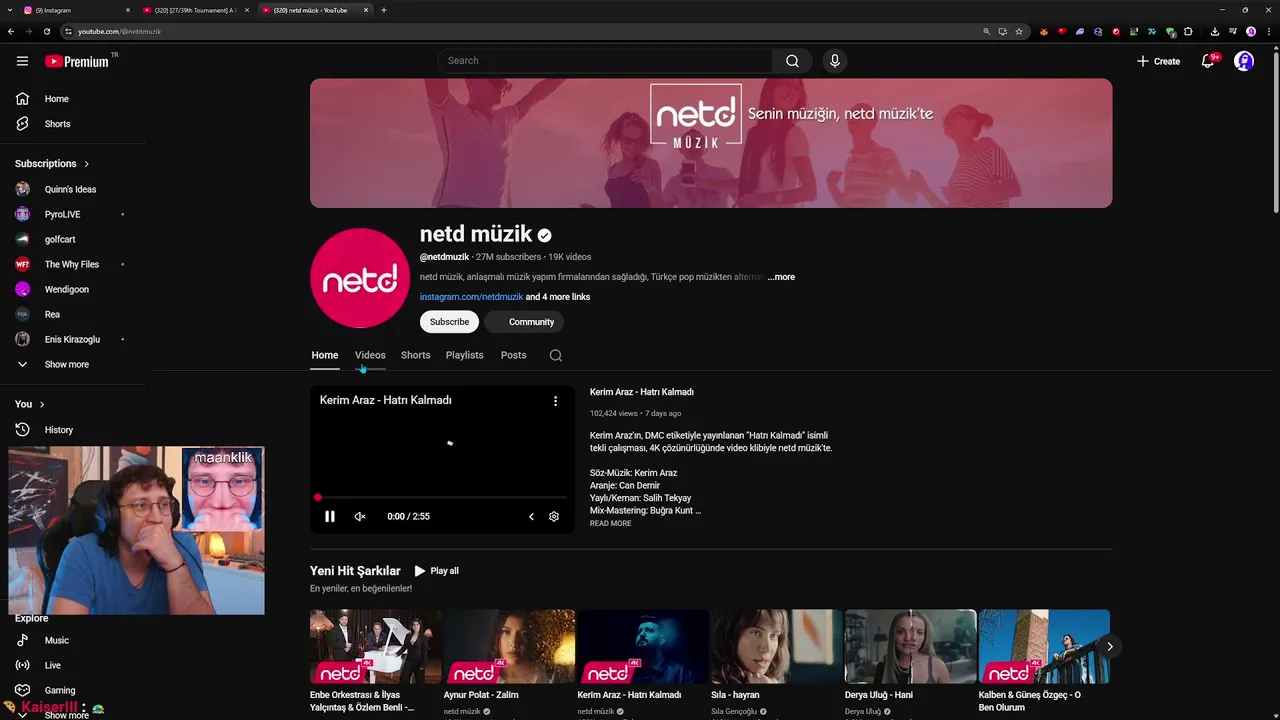Open the install app icon in address bar

[1002, 31]
